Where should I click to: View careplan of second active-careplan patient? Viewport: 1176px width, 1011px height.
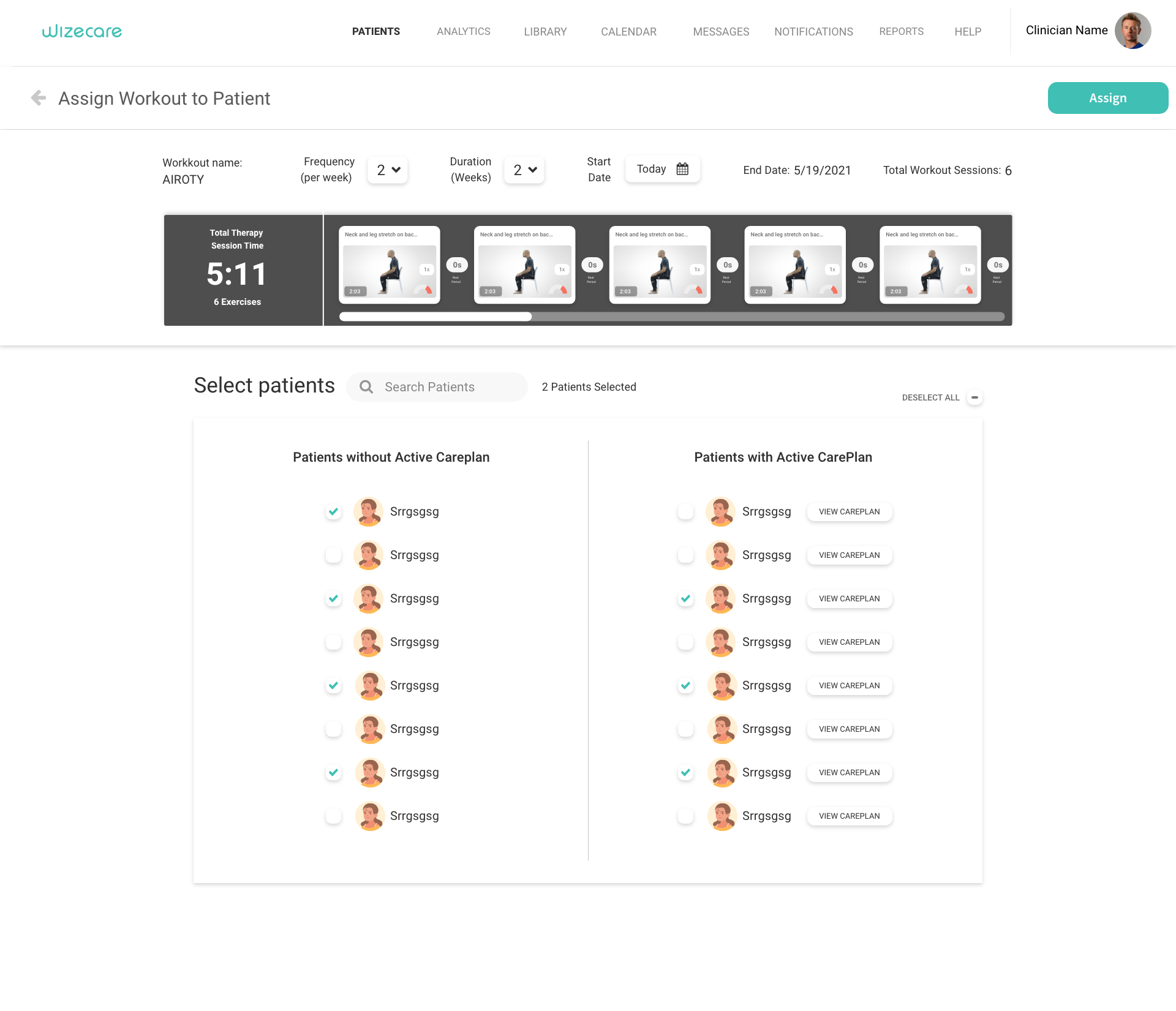pos(849,555)
